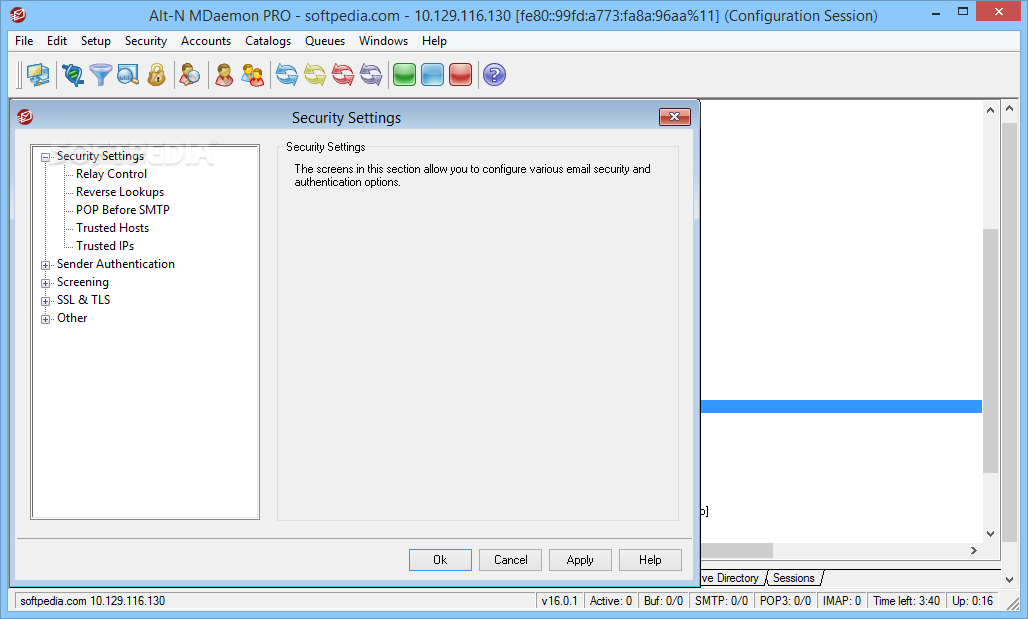
Task: Select the highlighted blue log row
Action: 841,407
